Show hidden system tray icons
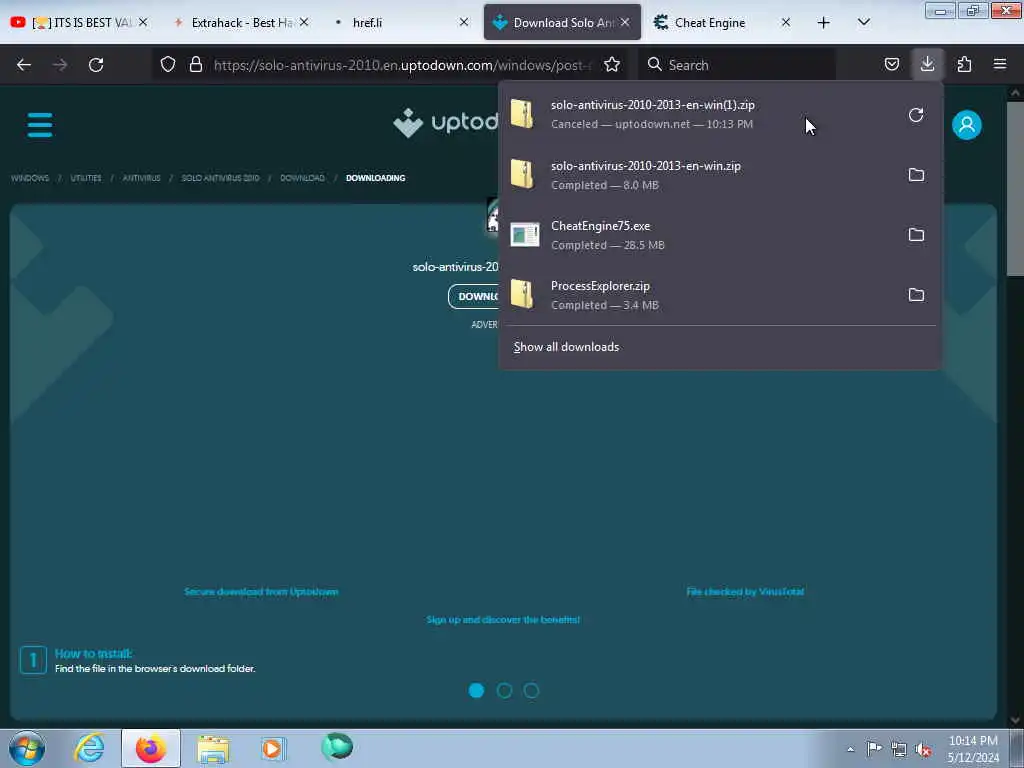 point(850,749)
